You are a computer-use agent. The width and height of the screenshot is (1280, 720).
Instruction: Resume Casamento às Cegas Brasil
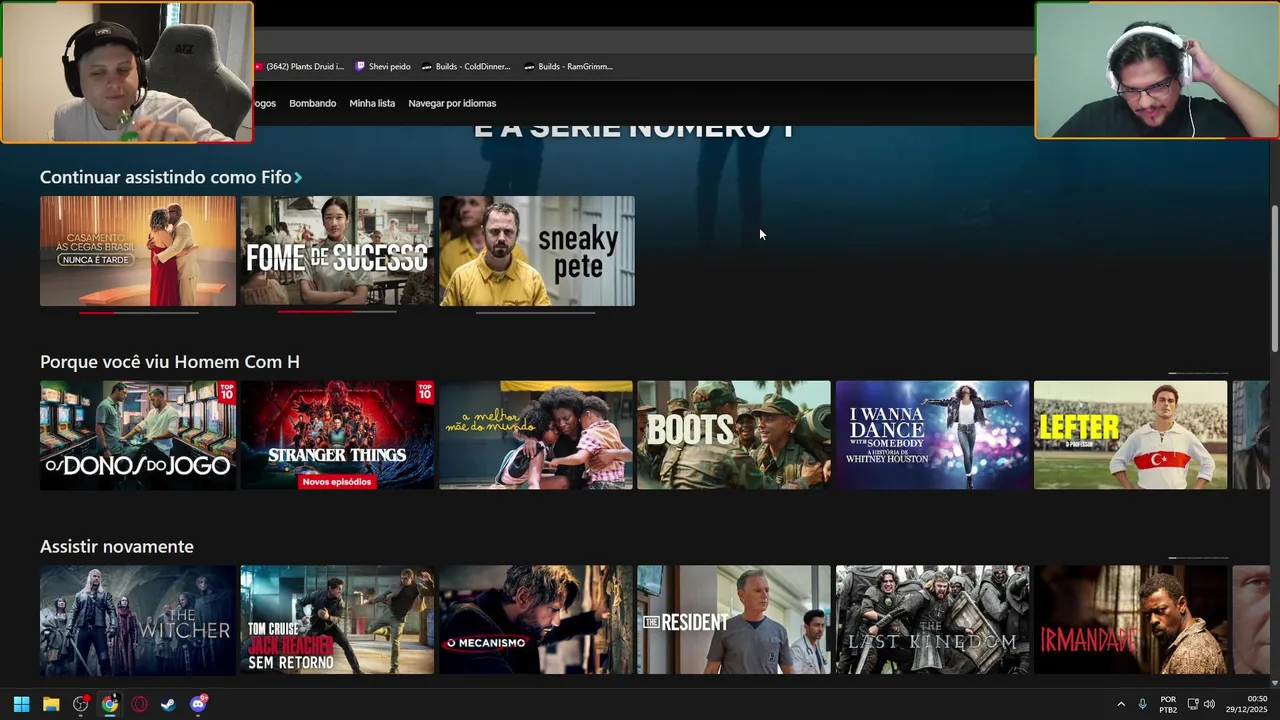[138, 251]
